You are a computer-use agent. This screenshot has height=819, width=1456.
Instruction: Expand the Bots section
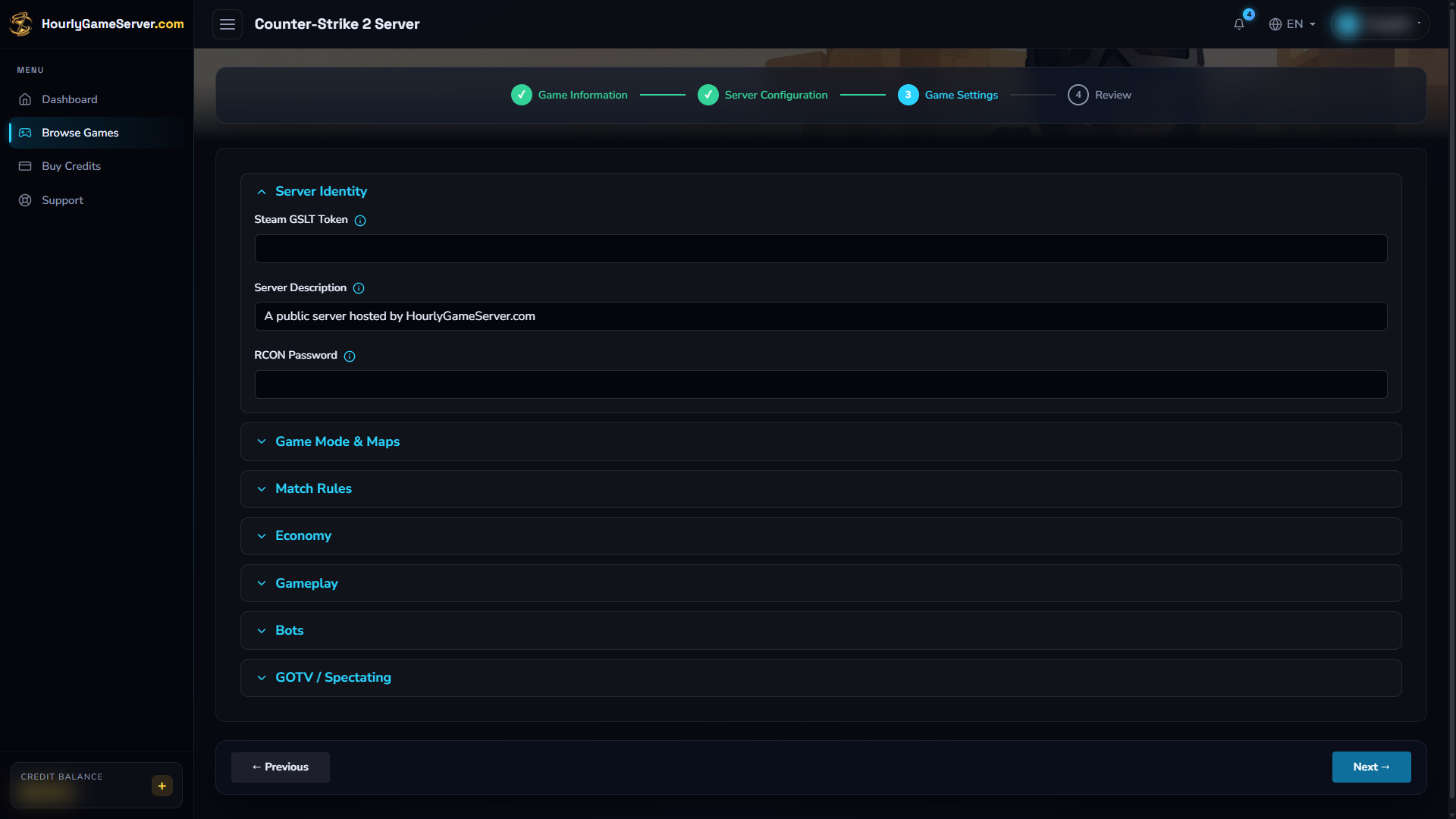(821, 630)
